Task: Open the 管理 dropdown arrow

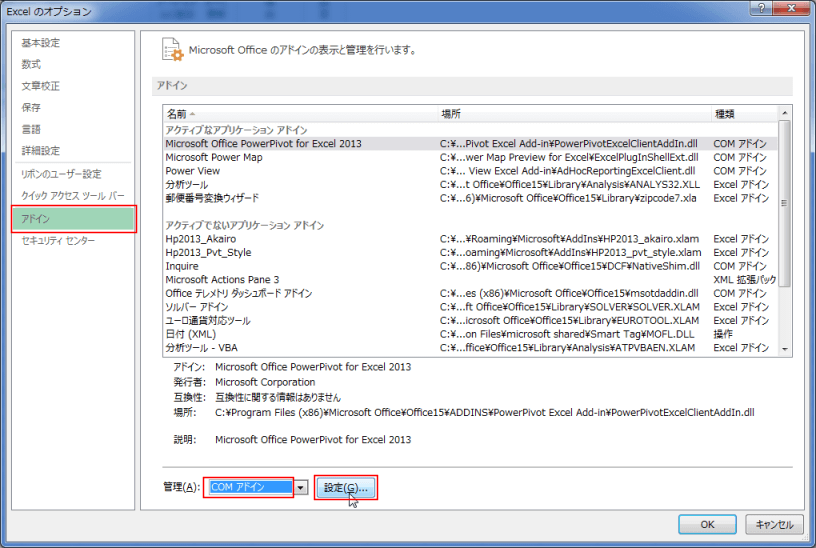Action: point(301,488)
